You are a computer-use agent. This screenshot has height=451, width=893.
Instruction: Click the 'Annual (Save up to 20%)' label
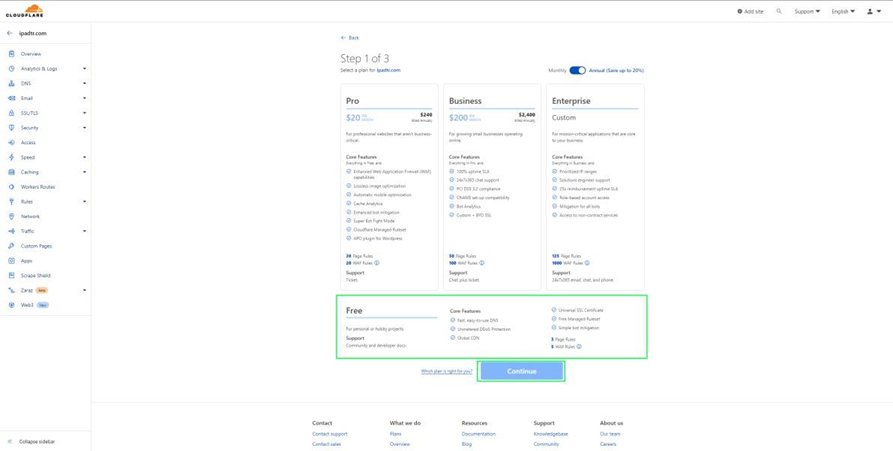[x=616, y=71]
